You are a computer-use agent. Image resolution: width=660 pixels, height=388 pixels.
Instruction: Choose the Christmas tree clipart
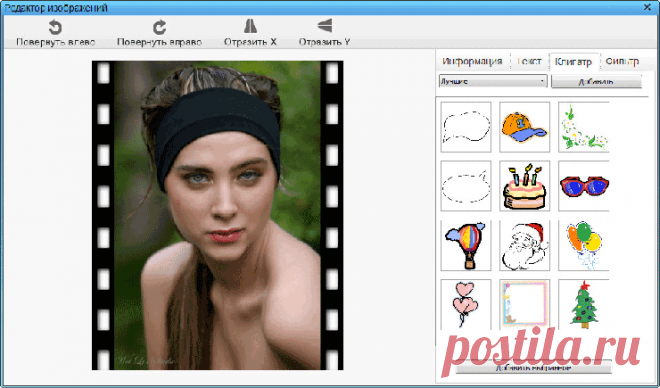pos(583,304)
